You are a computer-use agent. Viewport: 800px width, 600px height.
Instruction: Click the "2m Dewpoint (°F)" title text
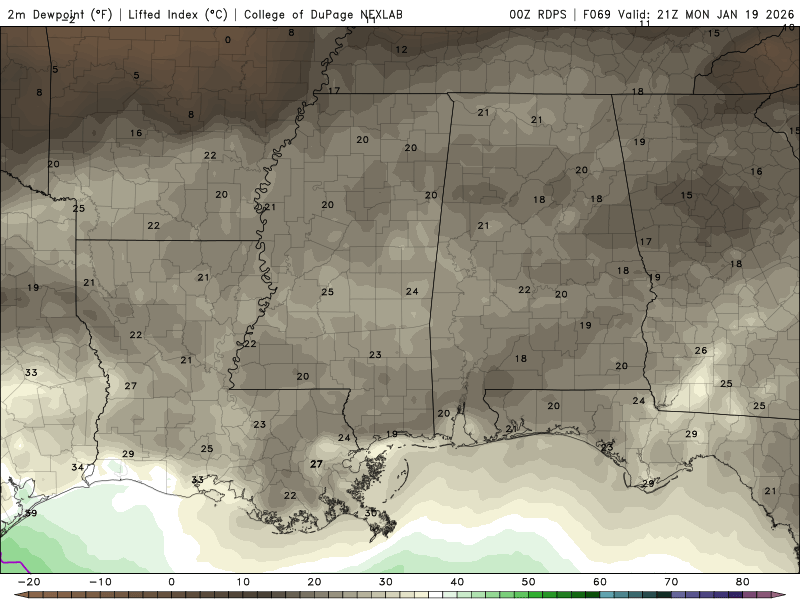[x=59, y=15]
